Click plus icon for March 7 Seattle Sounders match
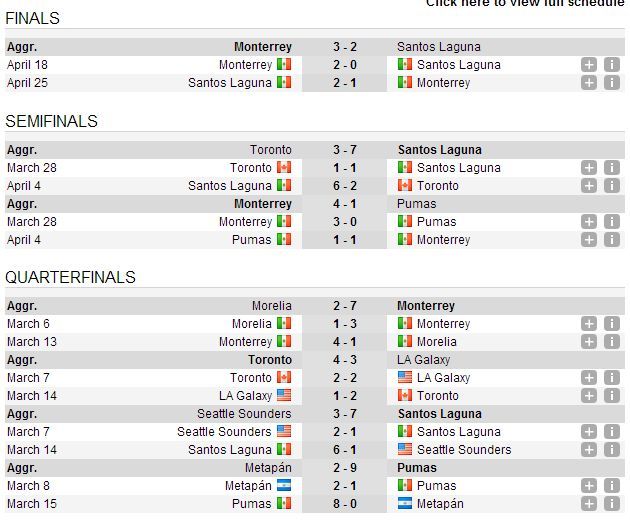630x521 pixels. tap(589, 431)
